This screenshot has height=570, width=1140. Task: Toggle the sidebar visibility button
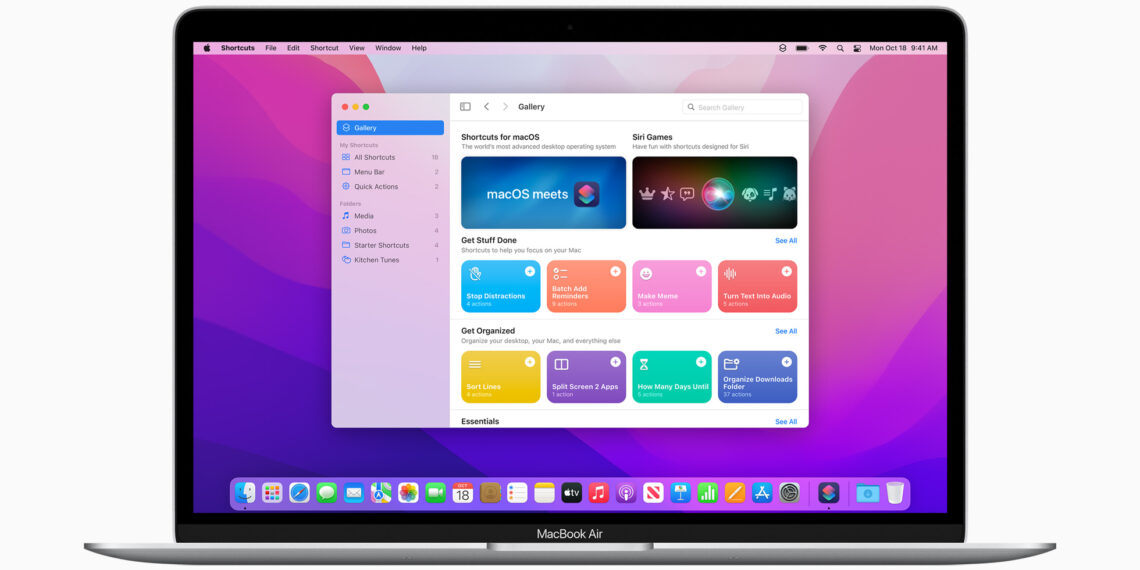(465, 107)
